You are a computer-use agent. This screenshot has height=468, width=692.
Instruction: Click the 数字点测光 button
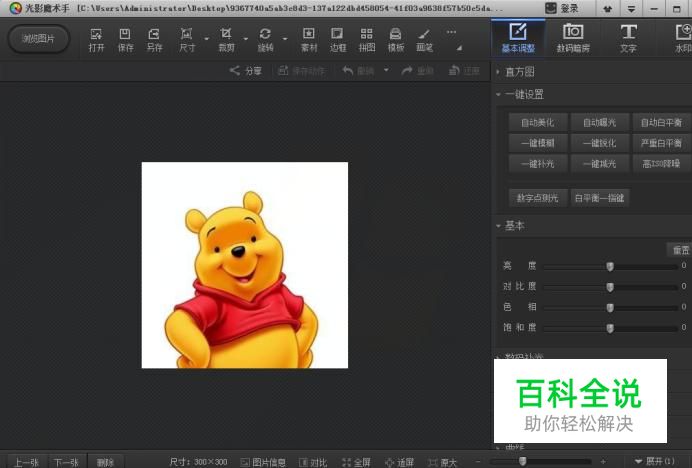coord(538,198)
